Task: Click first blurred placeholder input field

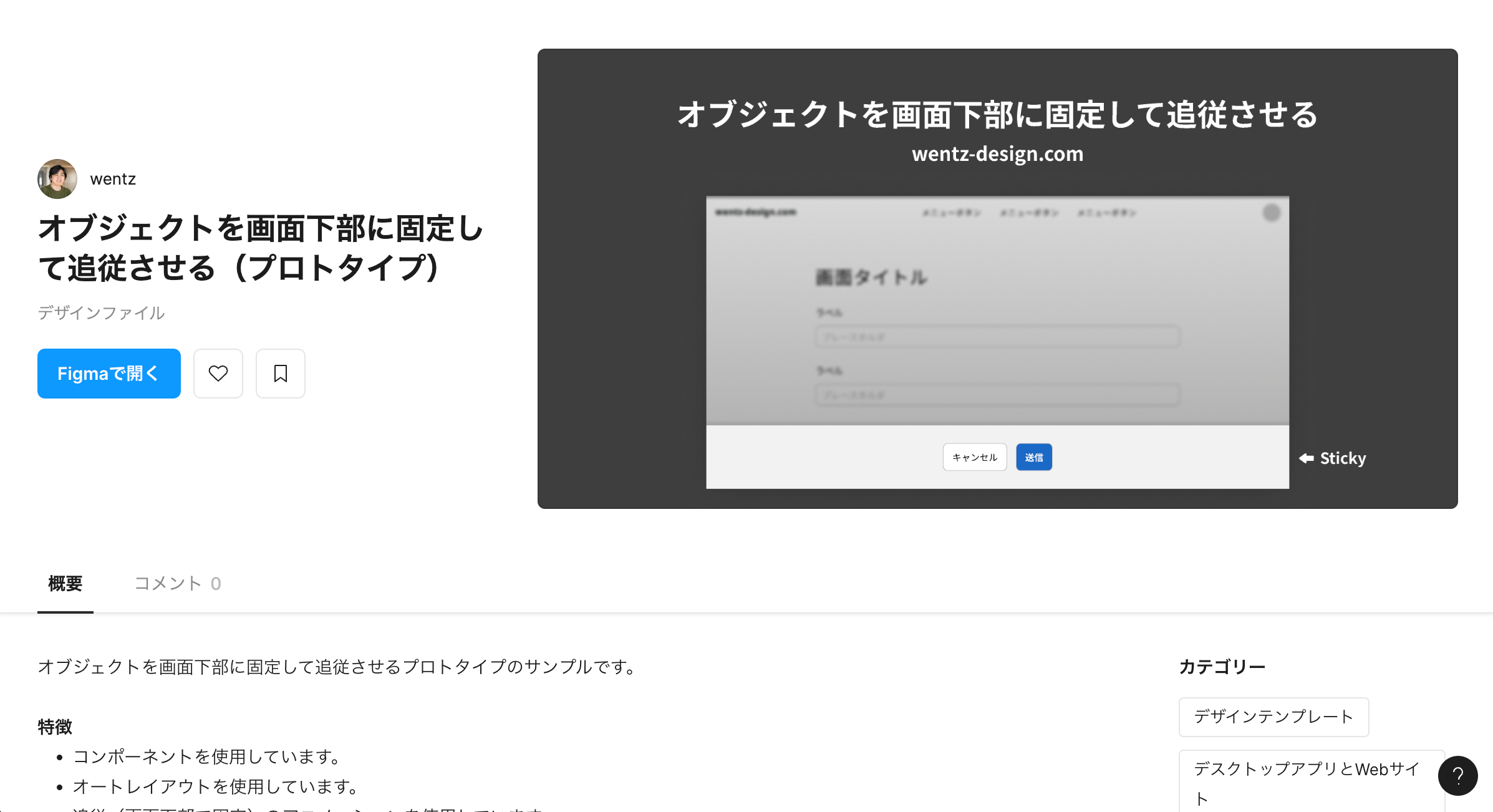Action: [997, 337]
